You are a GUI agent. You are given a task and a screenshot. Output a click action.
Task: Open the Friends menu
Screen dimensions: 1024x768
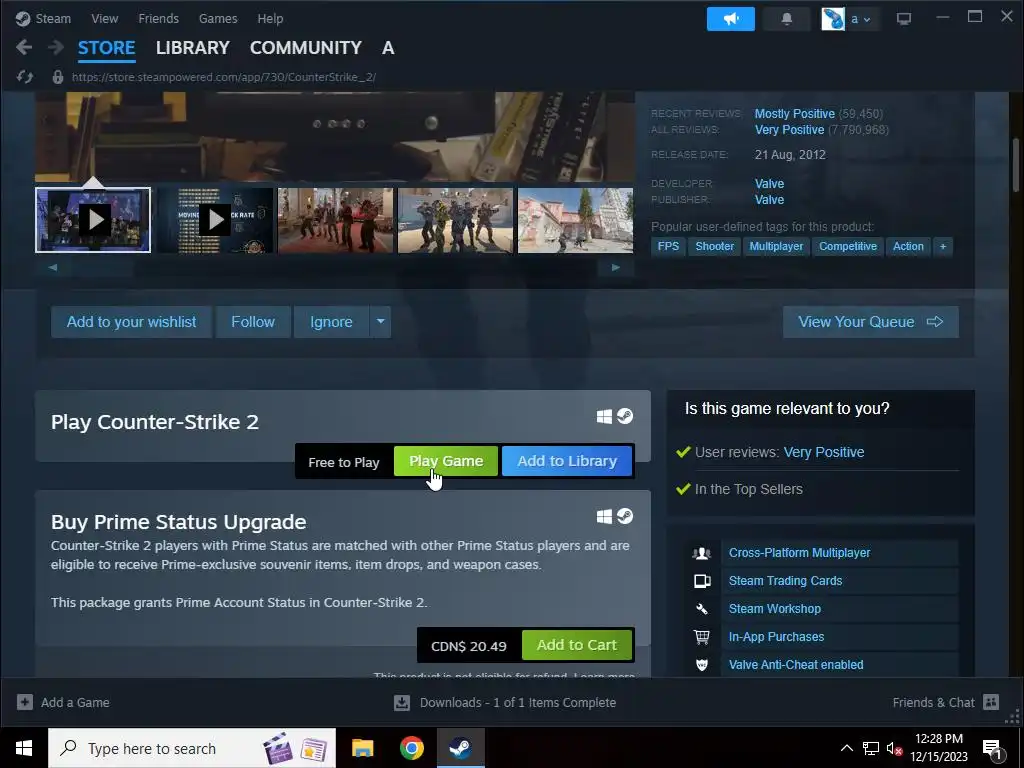tap(159, 18)
